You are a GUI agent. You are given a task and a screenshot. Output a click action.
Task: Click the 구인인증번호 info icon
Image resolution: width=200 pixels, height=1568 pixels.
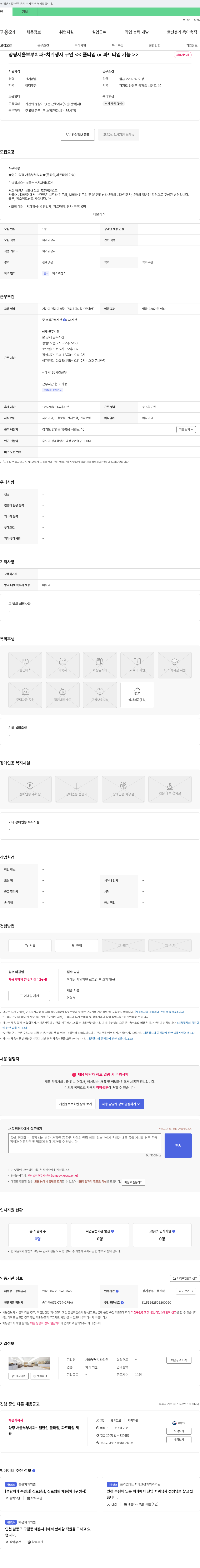click(x=122, y=1303)
